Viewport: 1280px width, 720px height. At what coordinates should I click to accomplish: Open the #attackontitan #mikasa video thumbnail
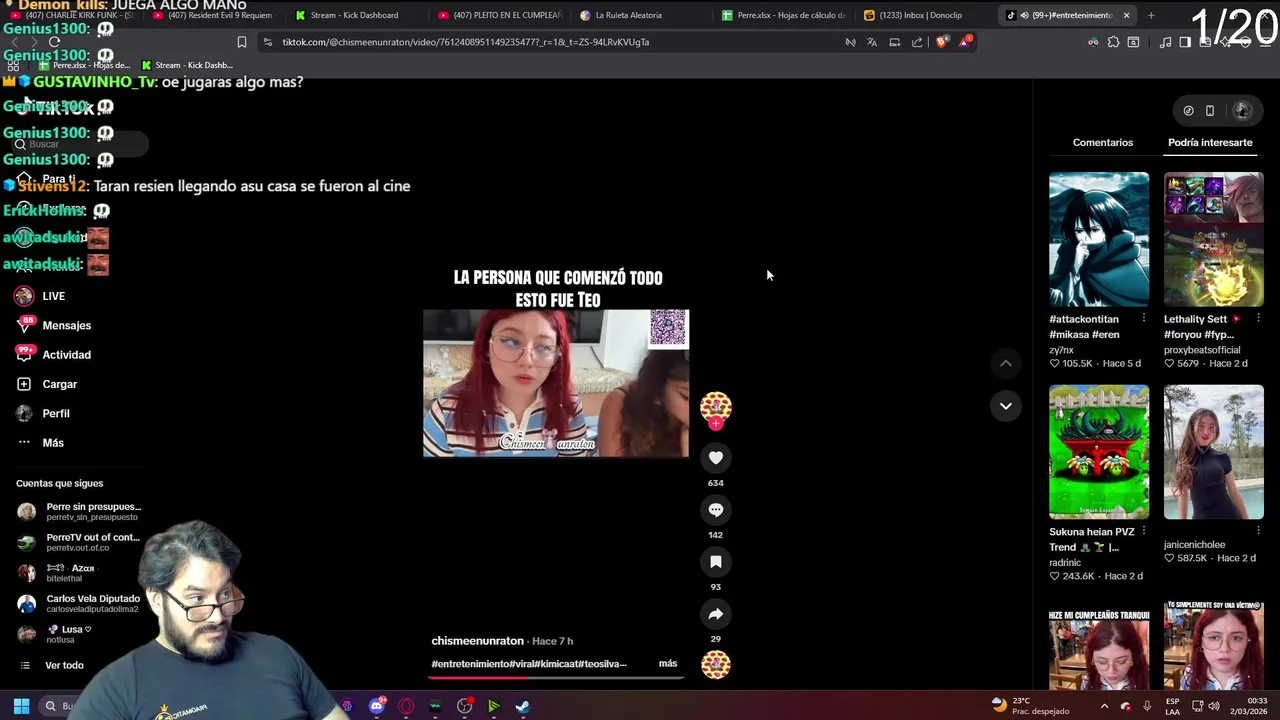tap(1099, 240)
